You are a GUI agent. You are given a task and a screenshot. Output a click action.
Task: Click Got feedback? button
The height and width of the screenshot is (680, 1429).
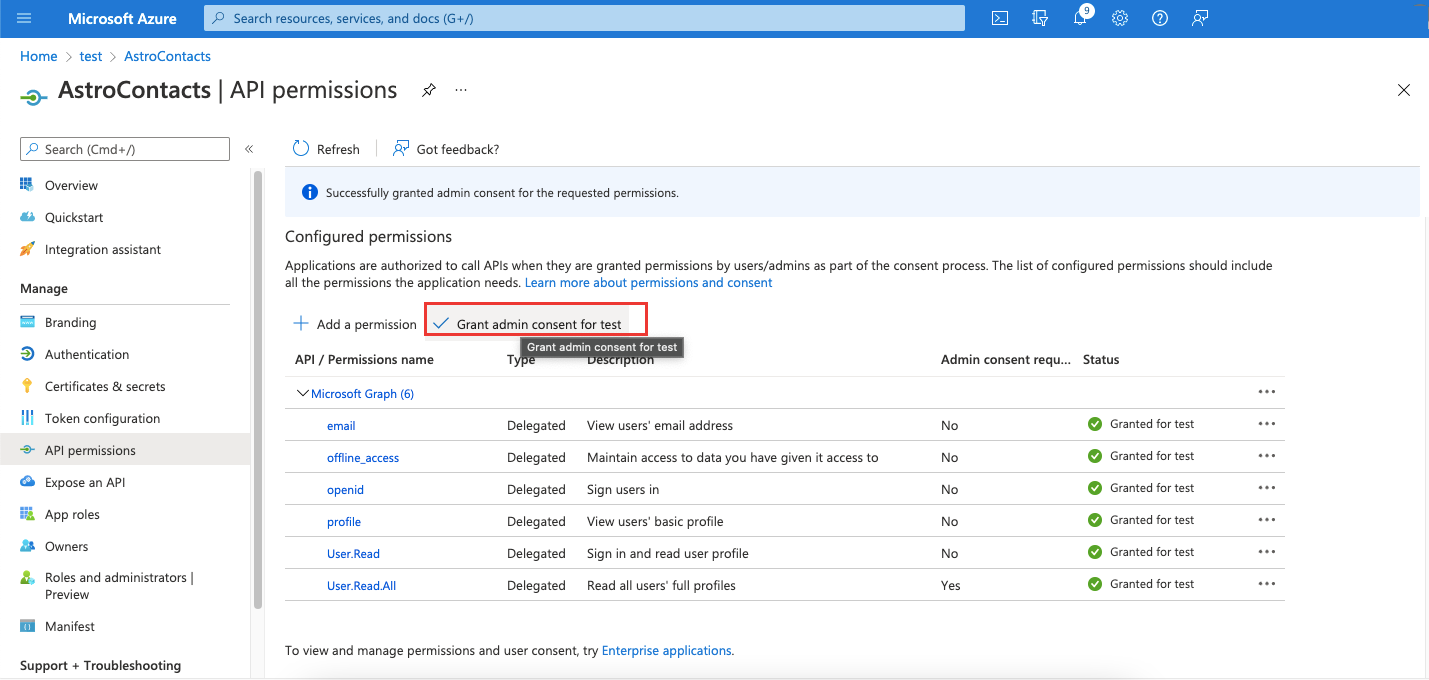(446, 149)
